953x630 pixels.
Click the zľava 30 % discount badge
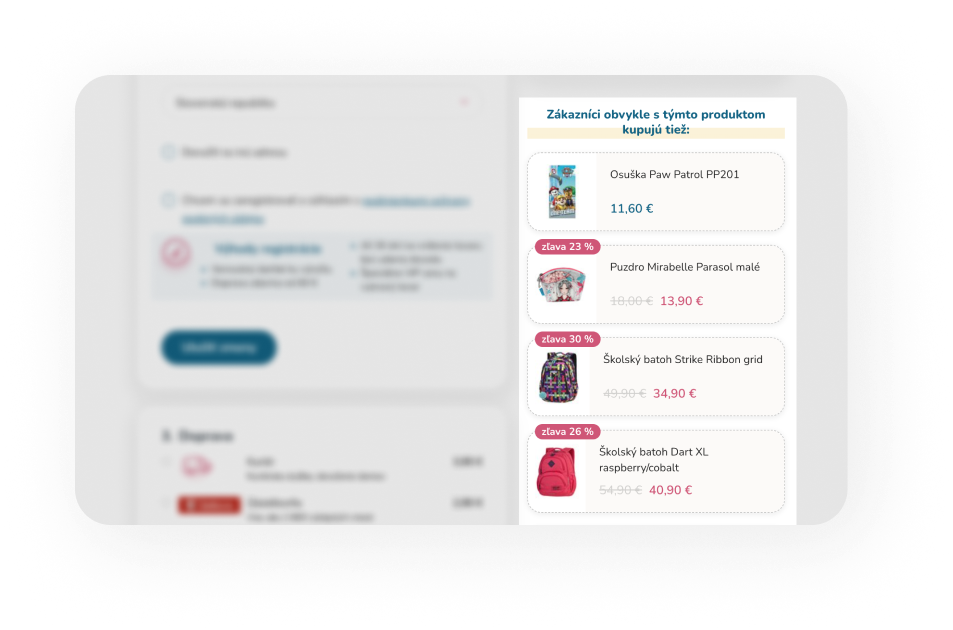(x=568, y=339)
